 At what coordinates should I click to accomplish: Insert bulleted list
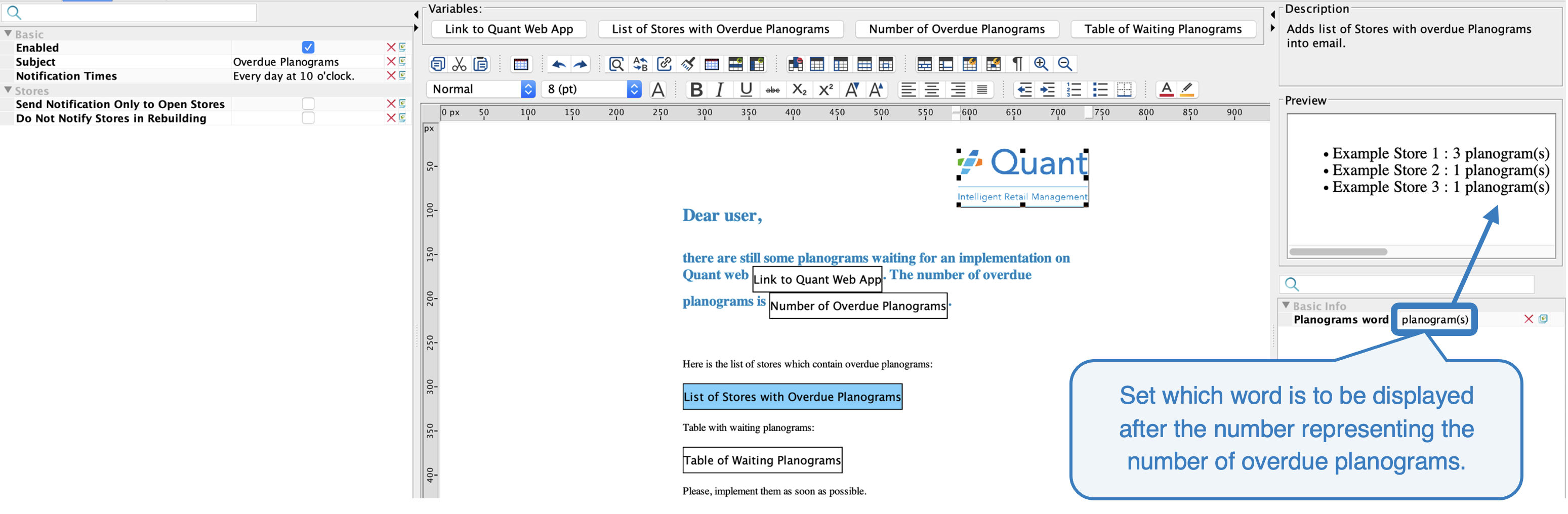coord(1100,90)
